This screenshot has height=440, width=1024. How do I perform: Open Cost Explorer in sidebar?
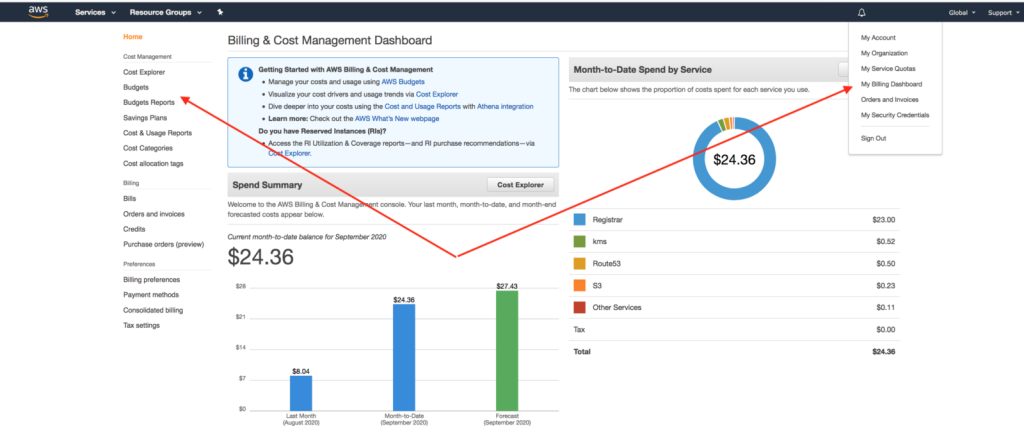coord(144,72)
